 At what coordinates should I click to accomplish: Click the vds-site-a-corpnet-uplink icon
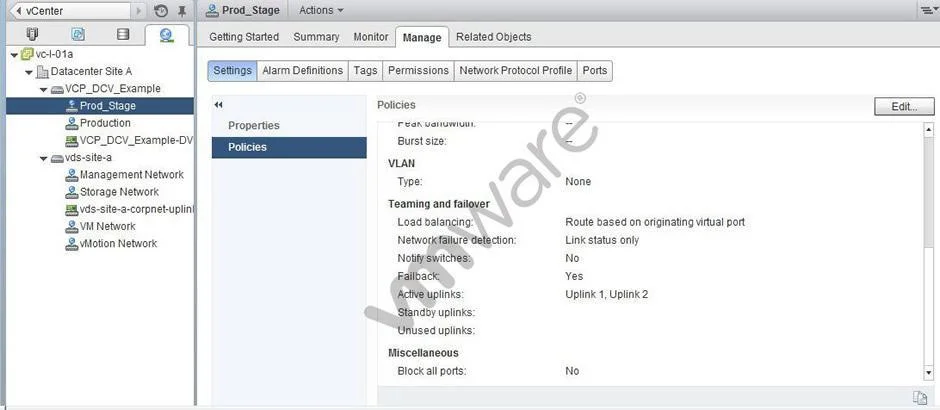click(71, 210)
